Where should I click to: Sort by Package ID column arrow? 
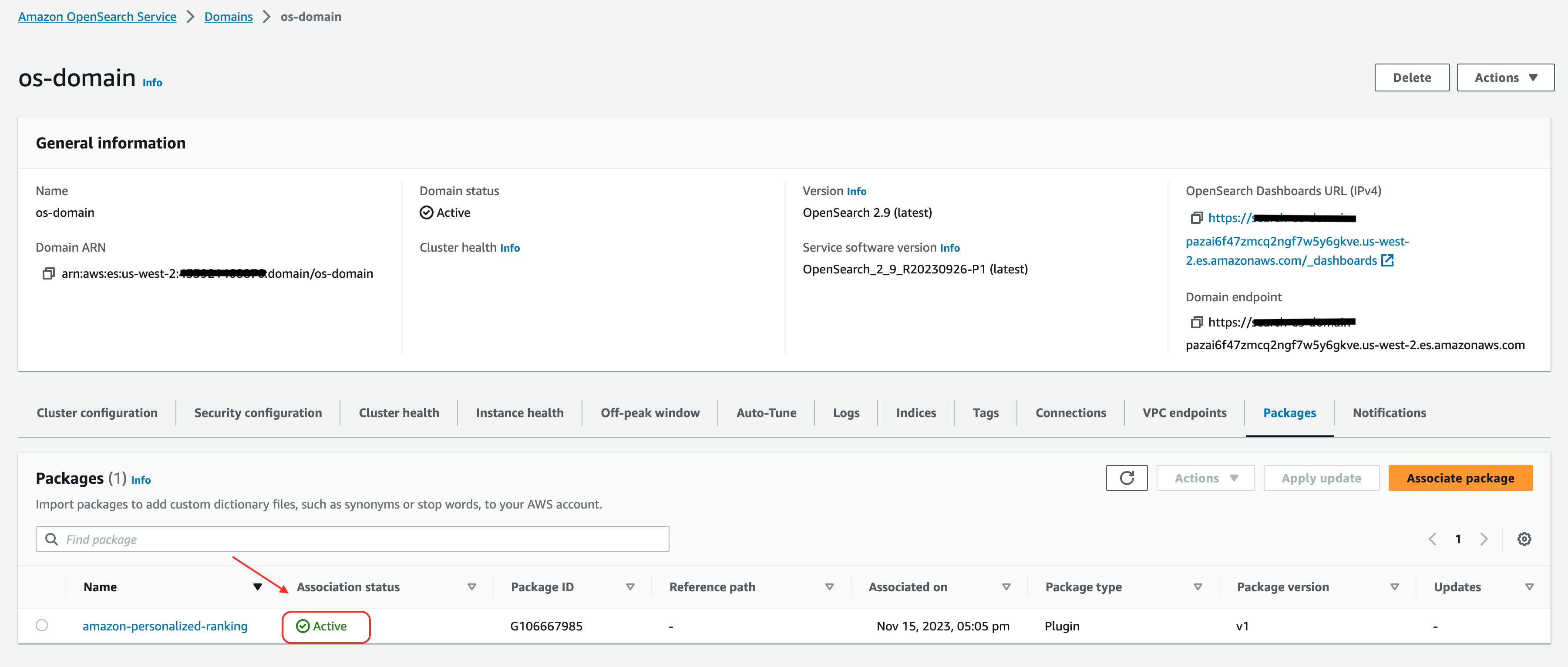tap(630, 587)
